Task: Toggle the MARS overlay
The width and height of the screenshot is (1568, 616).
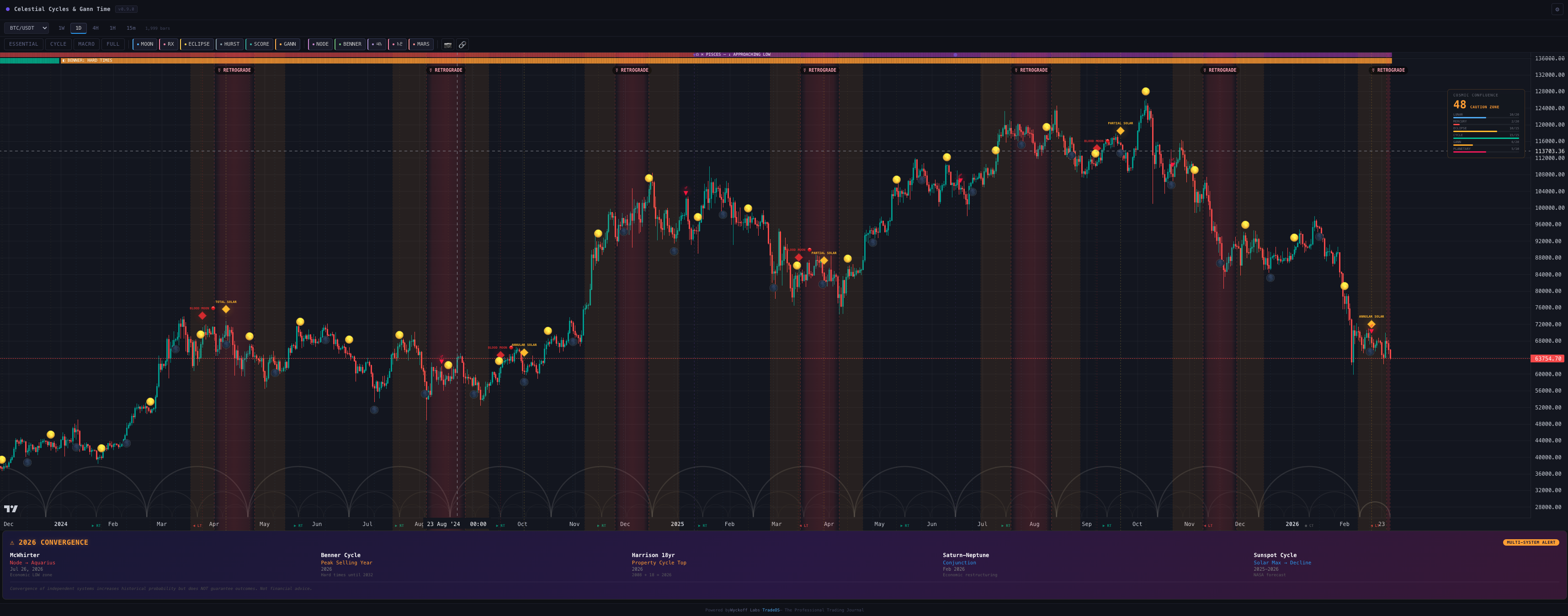Action: point(421,44)
